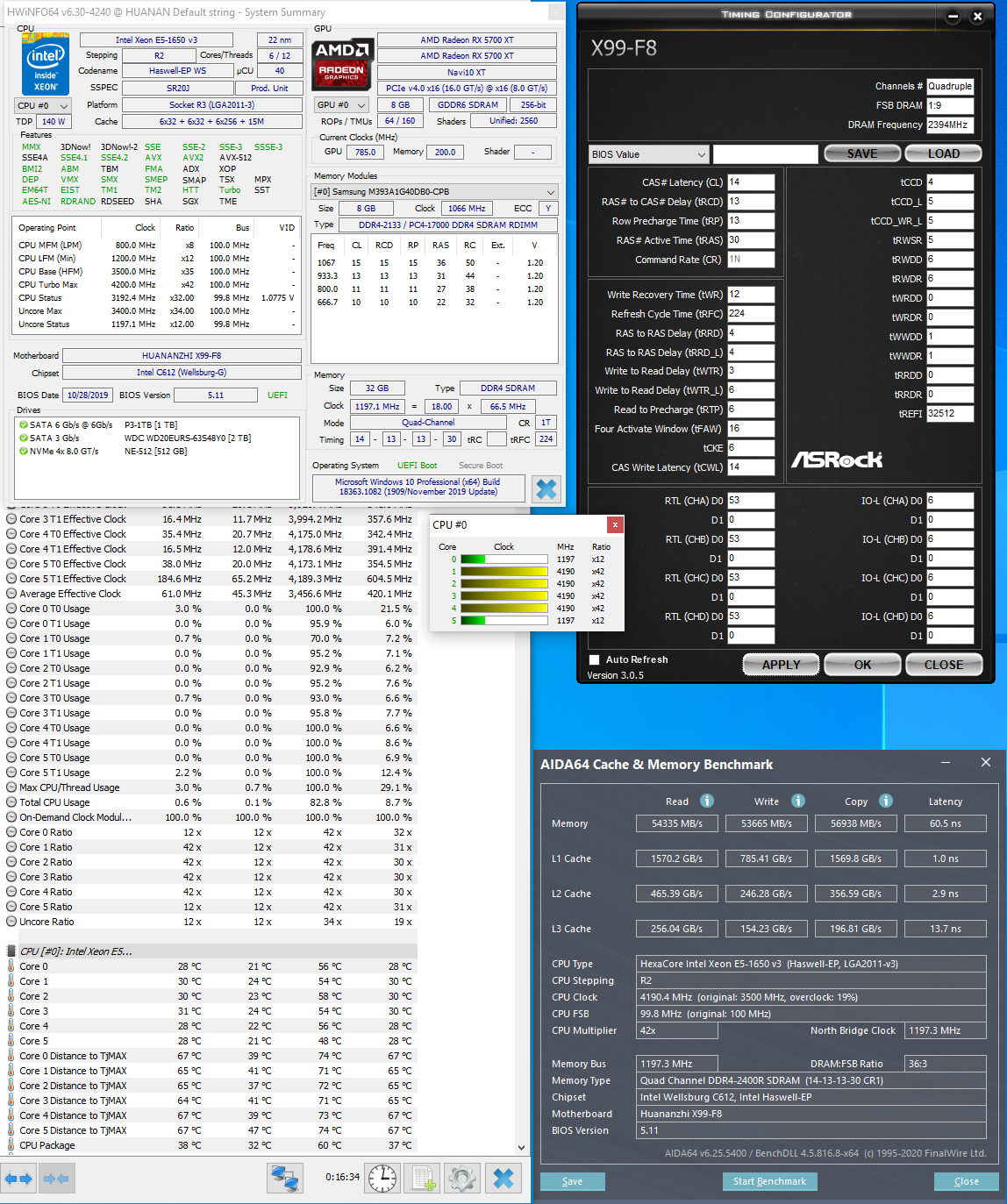Click the info icon beside Copy in AIDA64
The image size is (1007, 1204).
point(886,801)
